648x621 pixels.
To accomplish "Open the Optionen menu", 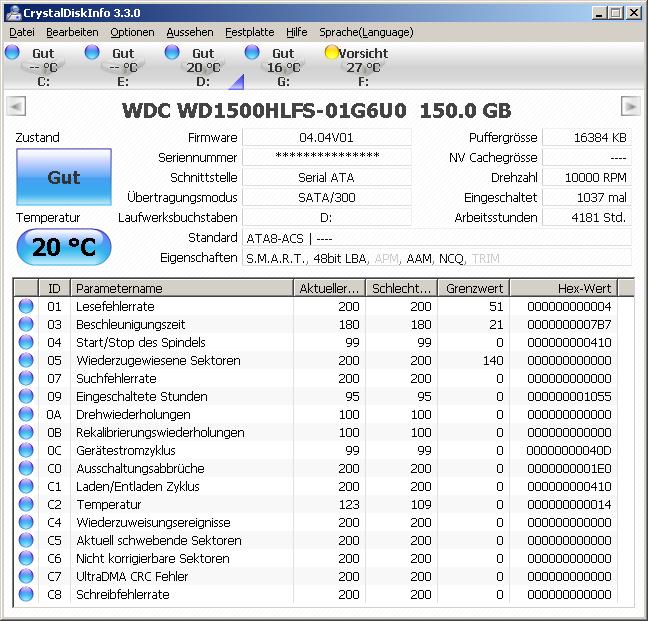I will (132, 32).
